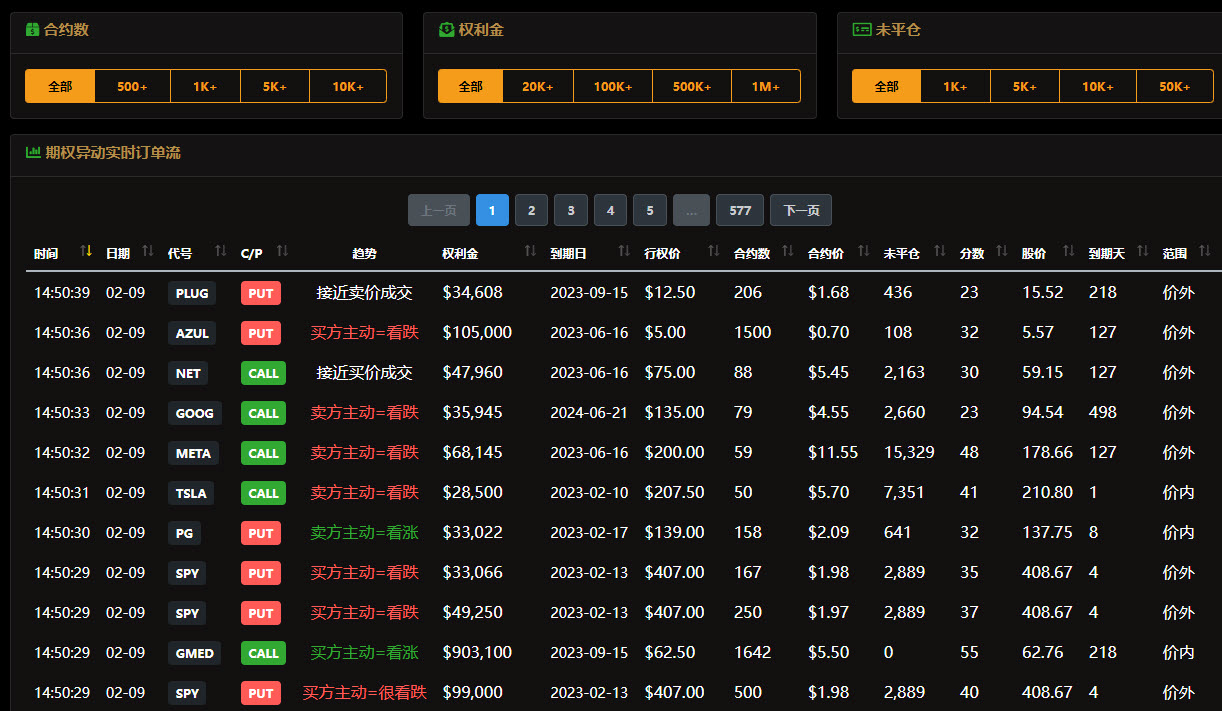Image resolution: width=1222 pixels, height=711 pixels.
Task: Sort table by 股价 column arrows
Action: (x=1068, y=252)
